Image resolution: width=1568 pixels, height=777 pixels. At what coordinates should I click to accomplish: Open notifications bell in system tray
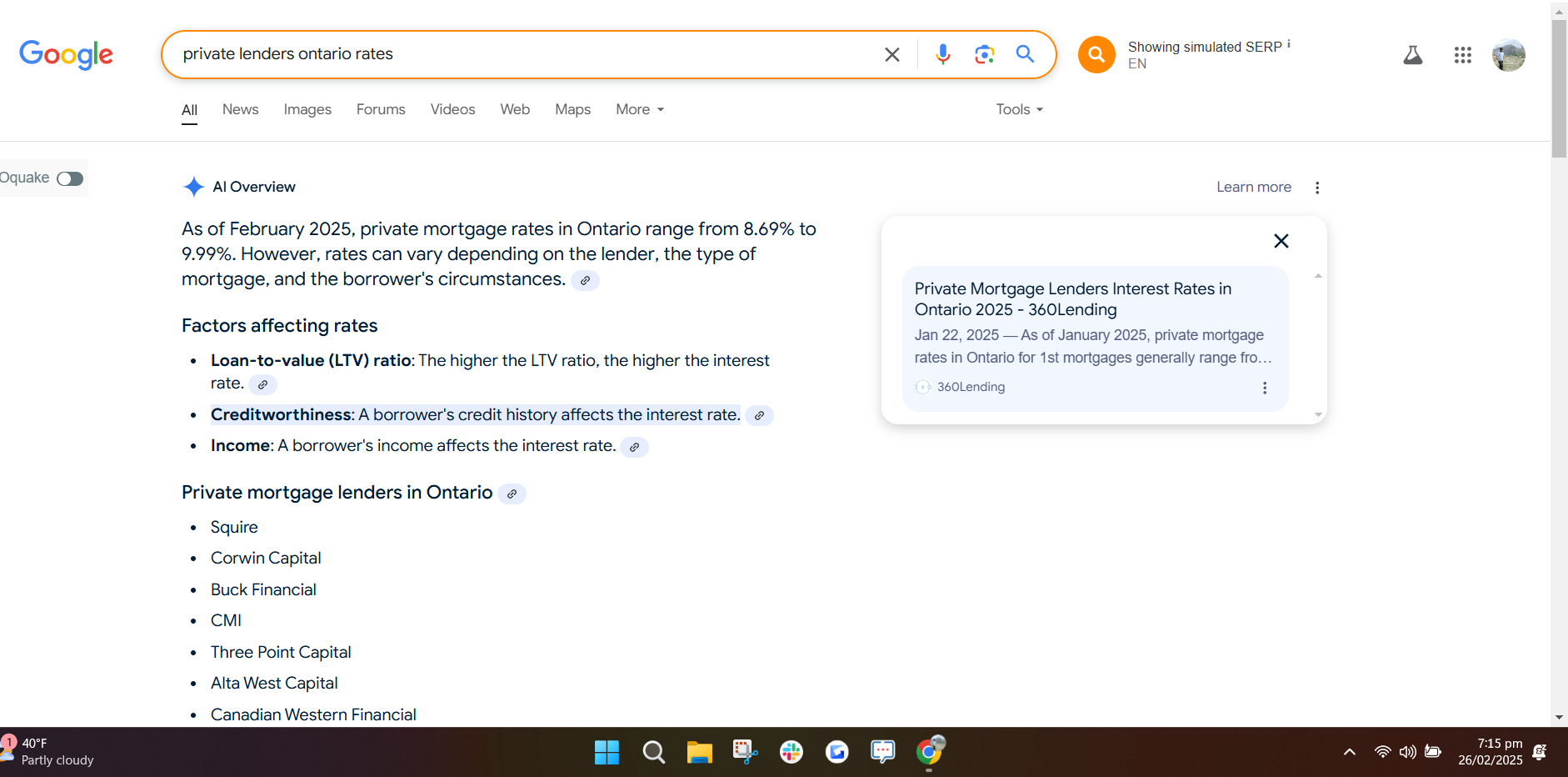1540,752
